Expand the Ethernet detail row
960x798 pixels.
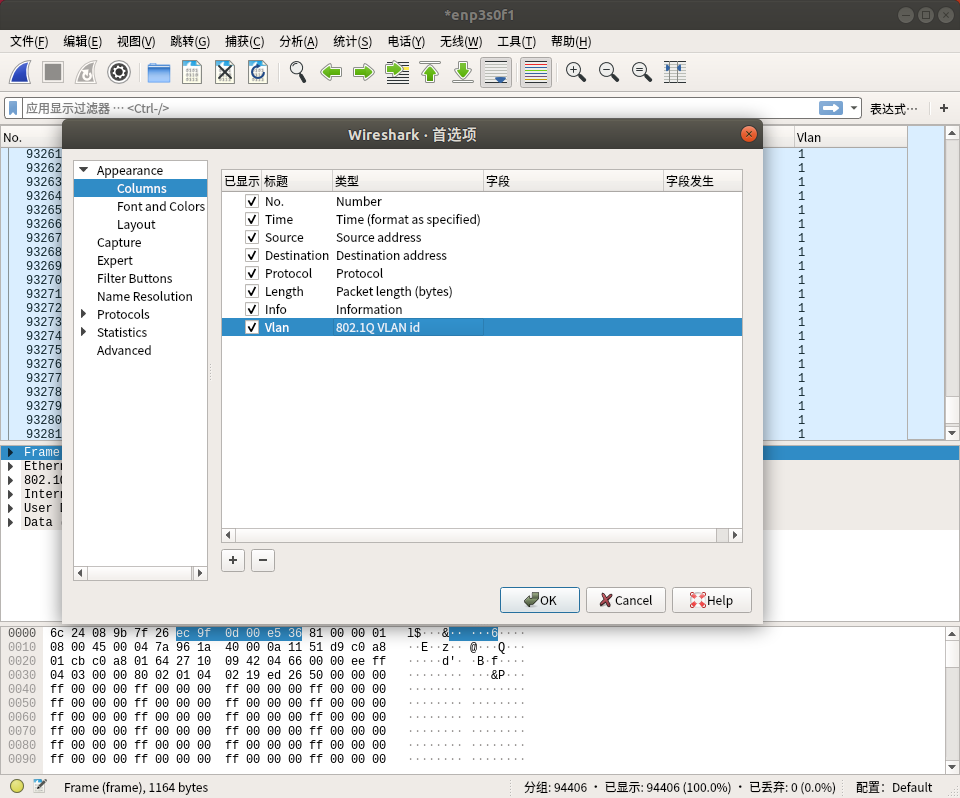coord(10,466)
